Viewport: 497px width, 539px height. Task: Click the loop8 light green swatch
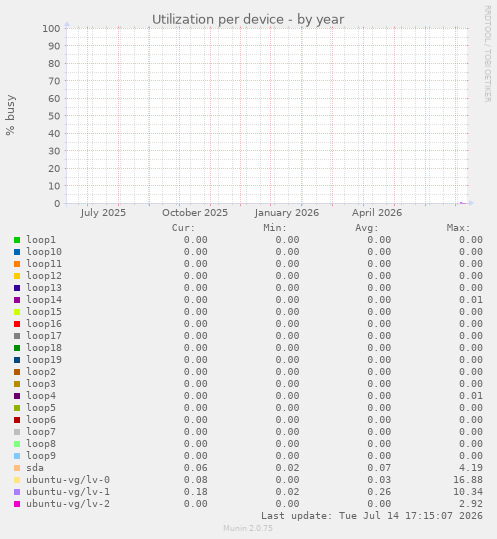click(17, 444)
